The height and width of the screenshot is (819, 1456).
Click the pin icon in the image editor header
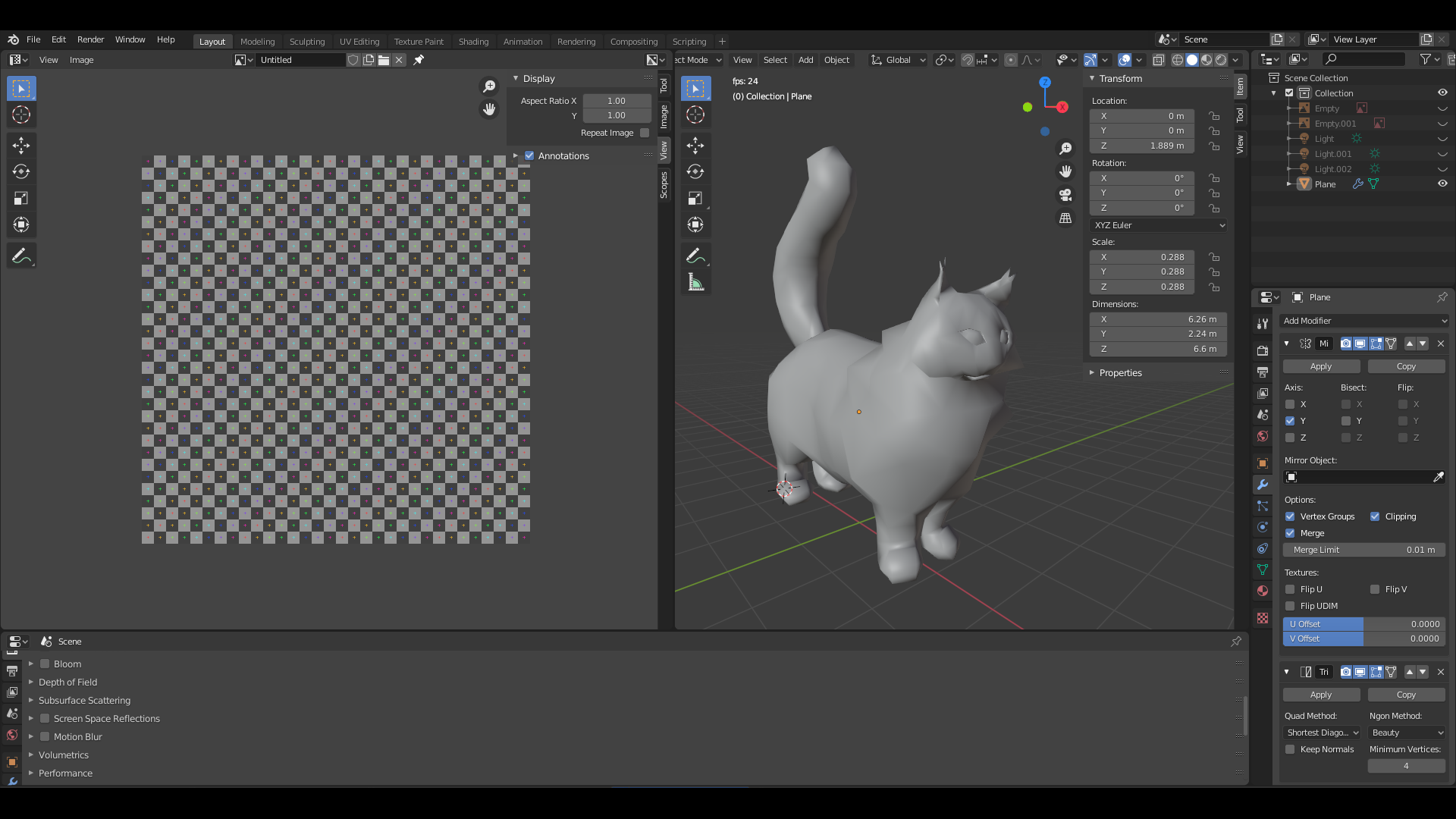(419, 60)
